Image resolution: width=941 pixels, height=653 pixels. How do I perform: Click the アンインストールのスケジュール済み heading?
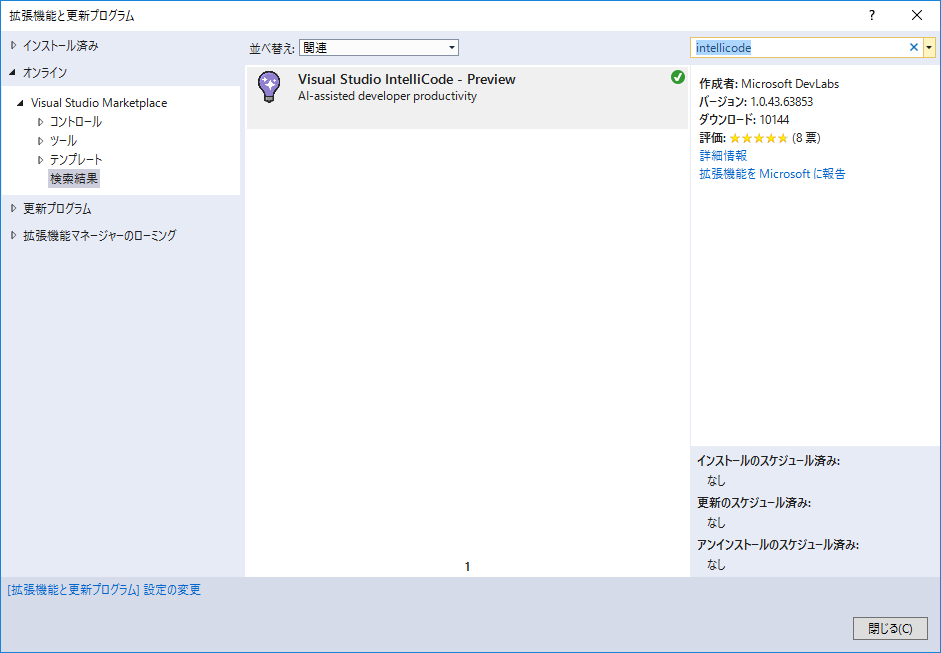(778, 545)
